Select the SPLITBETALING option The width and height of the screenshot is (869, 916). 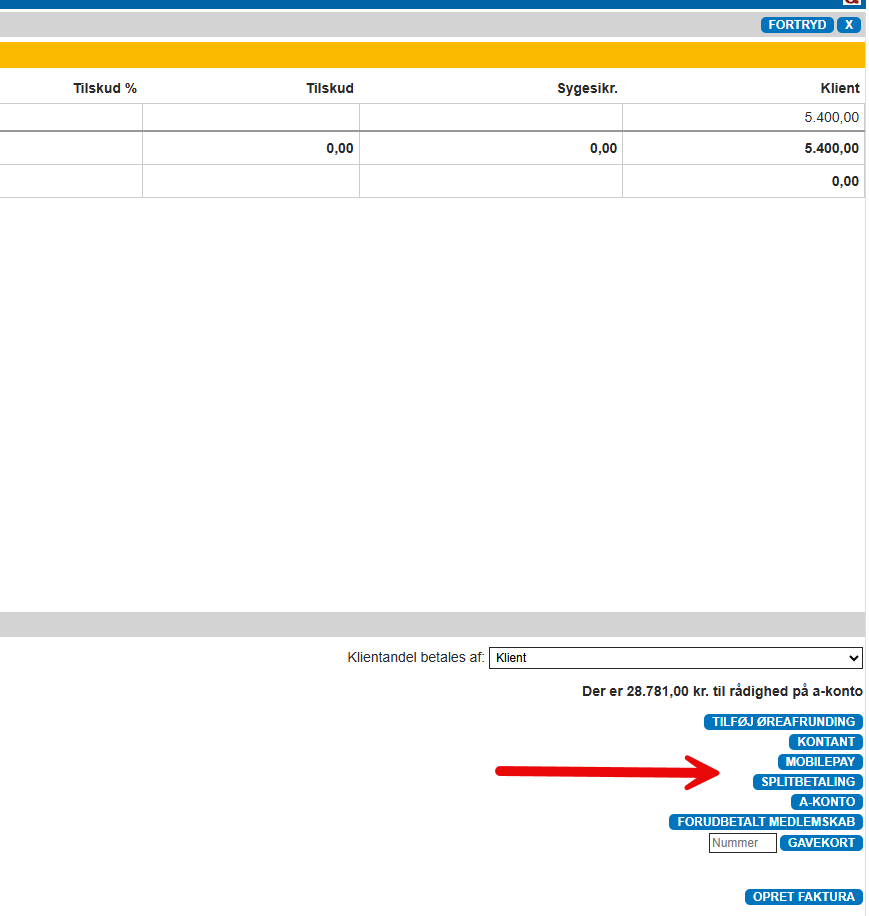808,782
